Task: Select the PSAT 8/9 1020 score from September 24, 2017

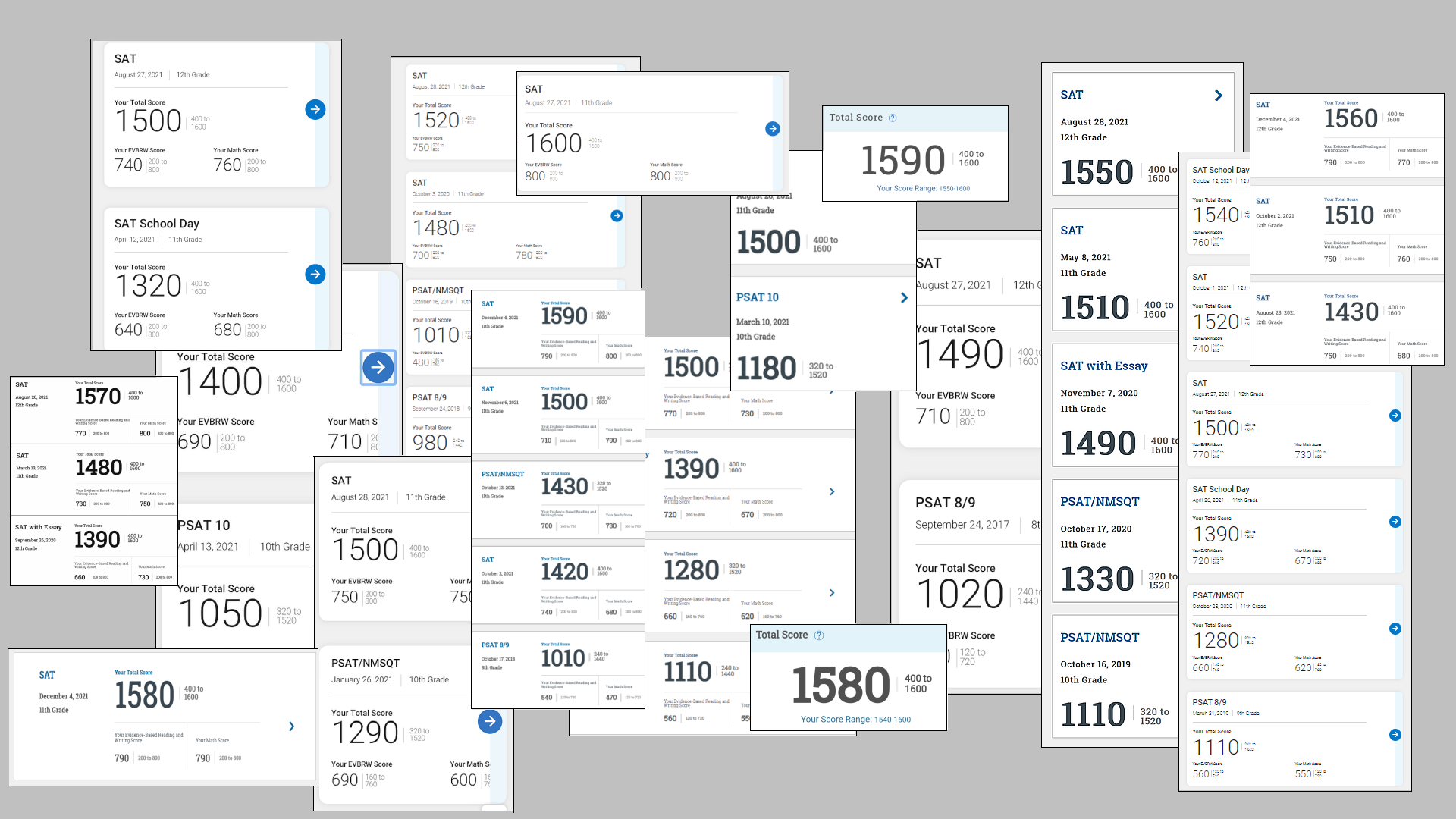Action: (x=960, y=595)
